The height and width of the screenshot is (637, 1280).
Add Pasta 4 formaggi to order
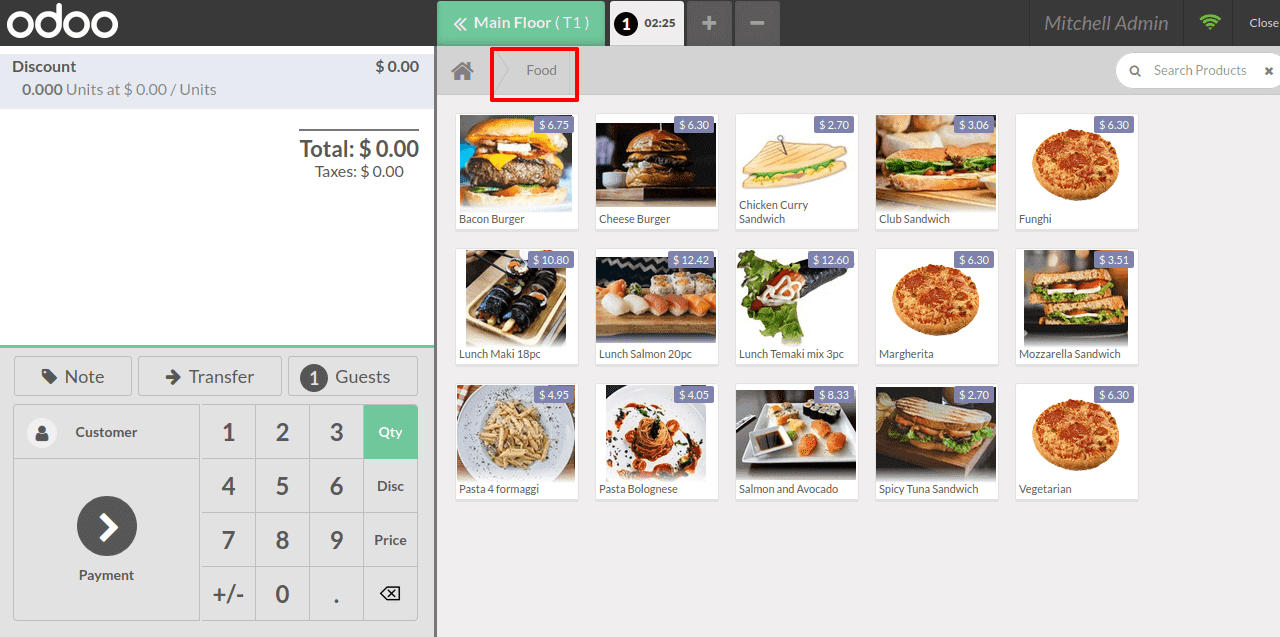(517, 442)
